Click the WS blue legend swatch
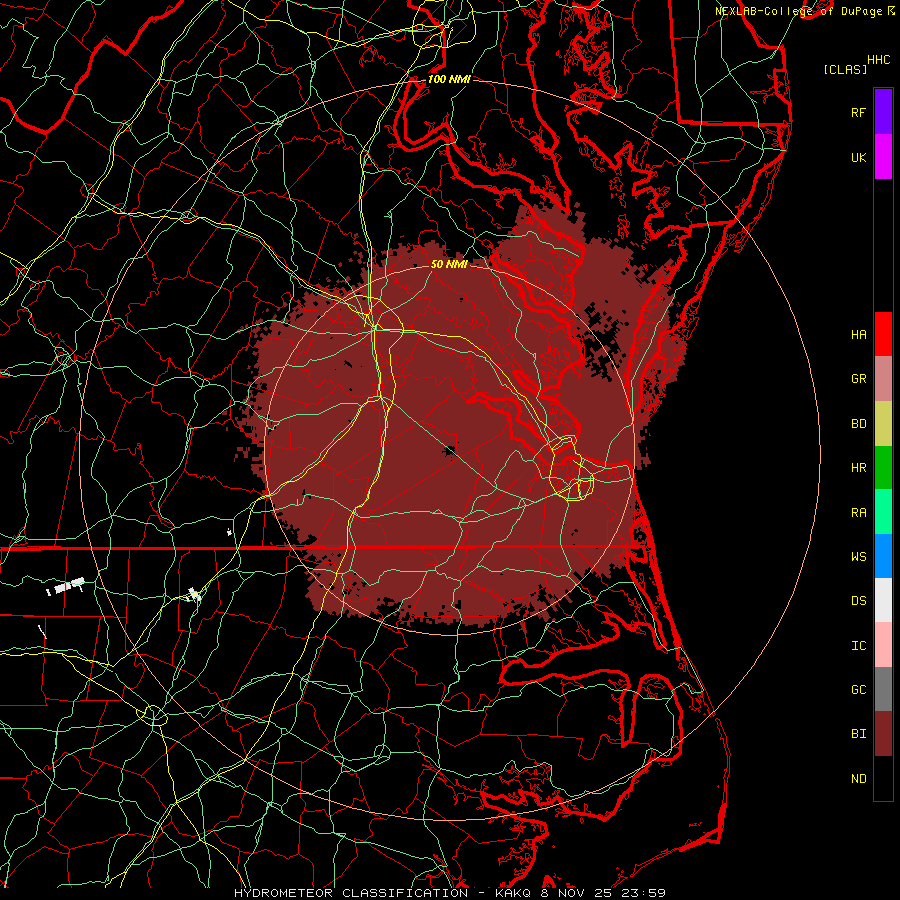 pyautogui.click(x=883, y=556)
